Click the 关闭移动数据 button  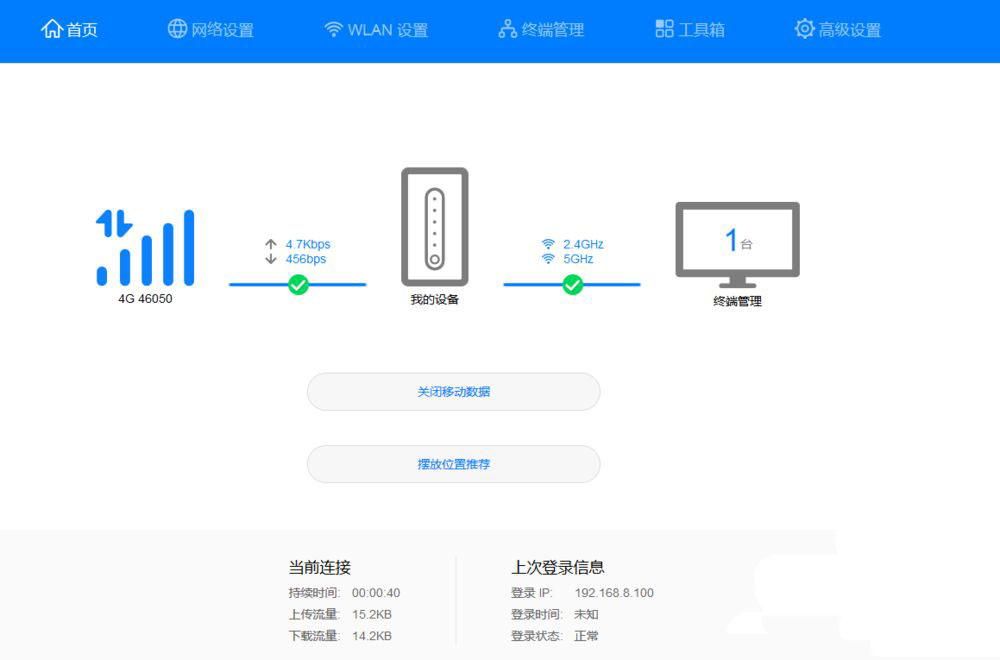(x=453, y=392)
